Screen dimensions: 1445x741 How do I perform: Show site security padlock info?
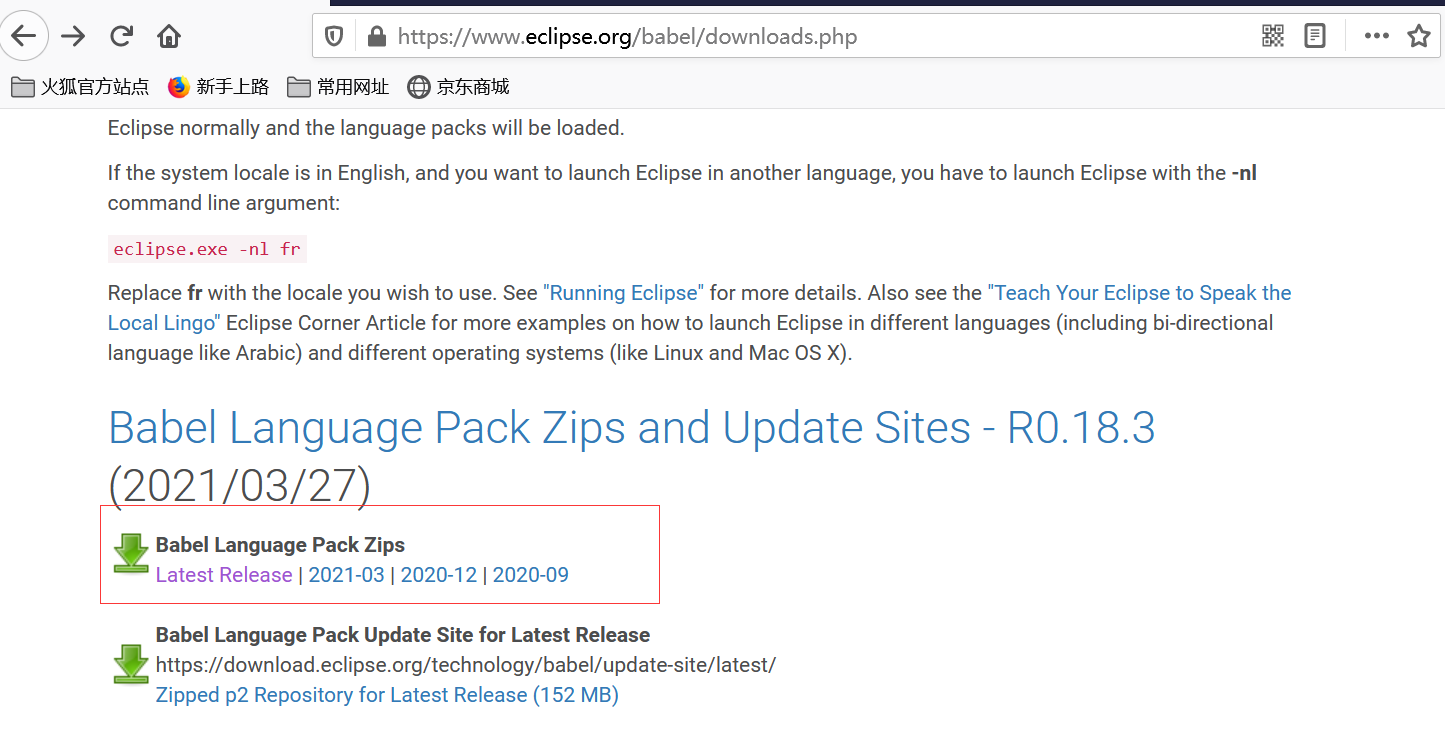376,37
